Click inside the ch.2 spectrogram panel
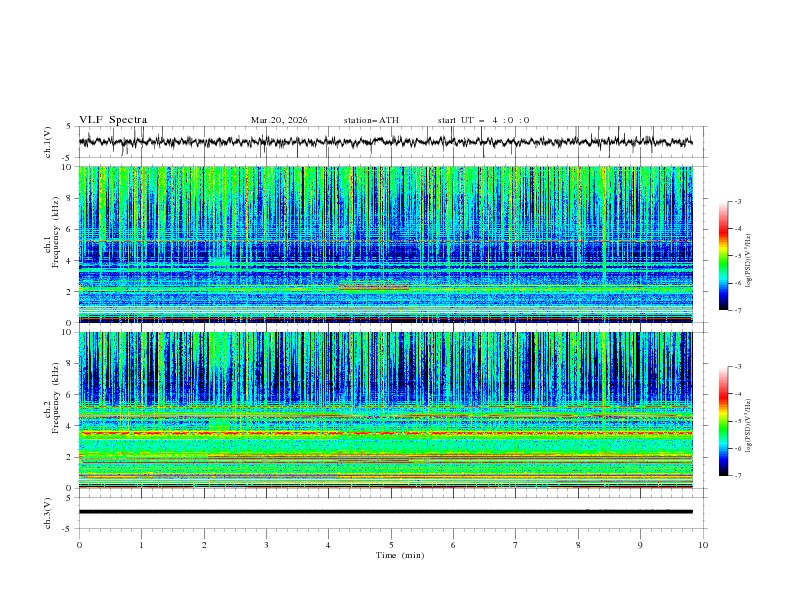This screenshot has height=612, width=792. coord(385,410)
